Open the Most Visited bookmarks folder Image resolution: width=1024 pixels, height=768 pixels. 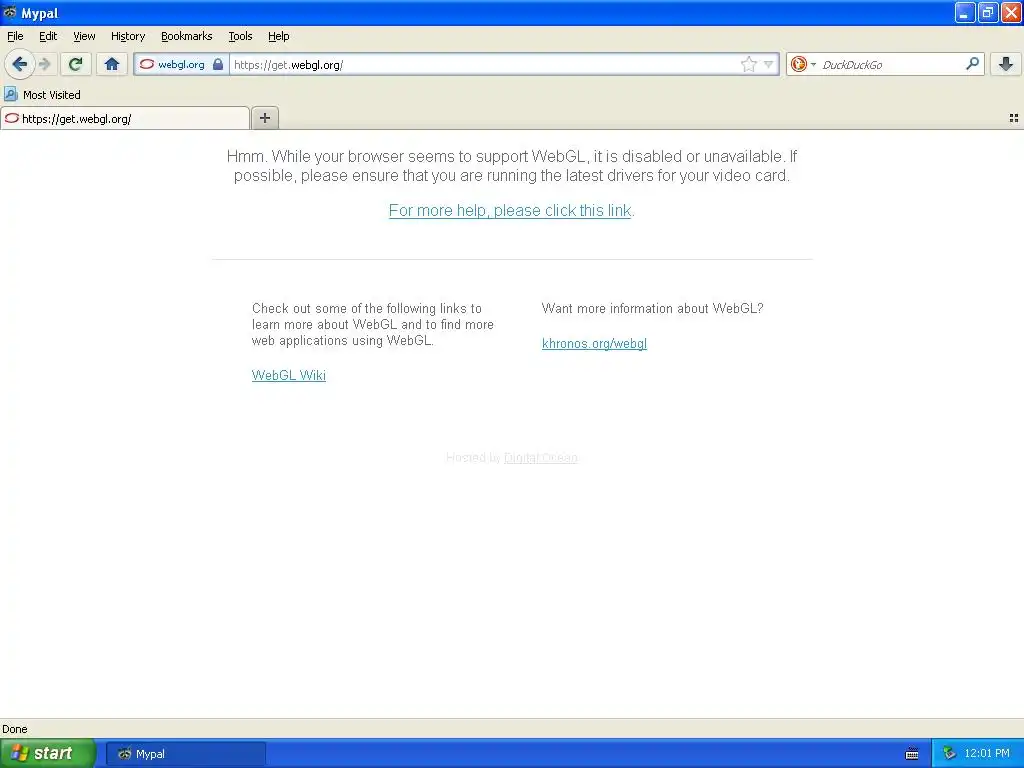42,95
